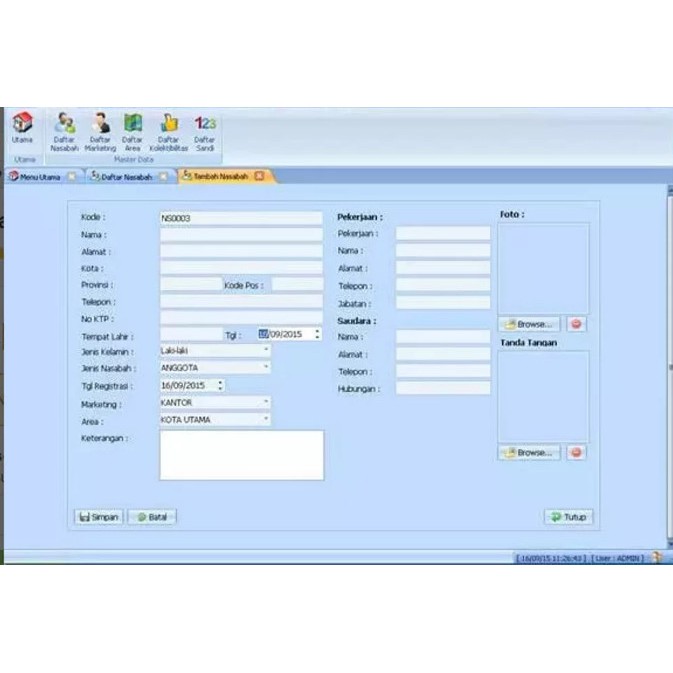Click the Tempat Lahir input field
The height and width of the screenshot is (673, 673).
(191, 334)
